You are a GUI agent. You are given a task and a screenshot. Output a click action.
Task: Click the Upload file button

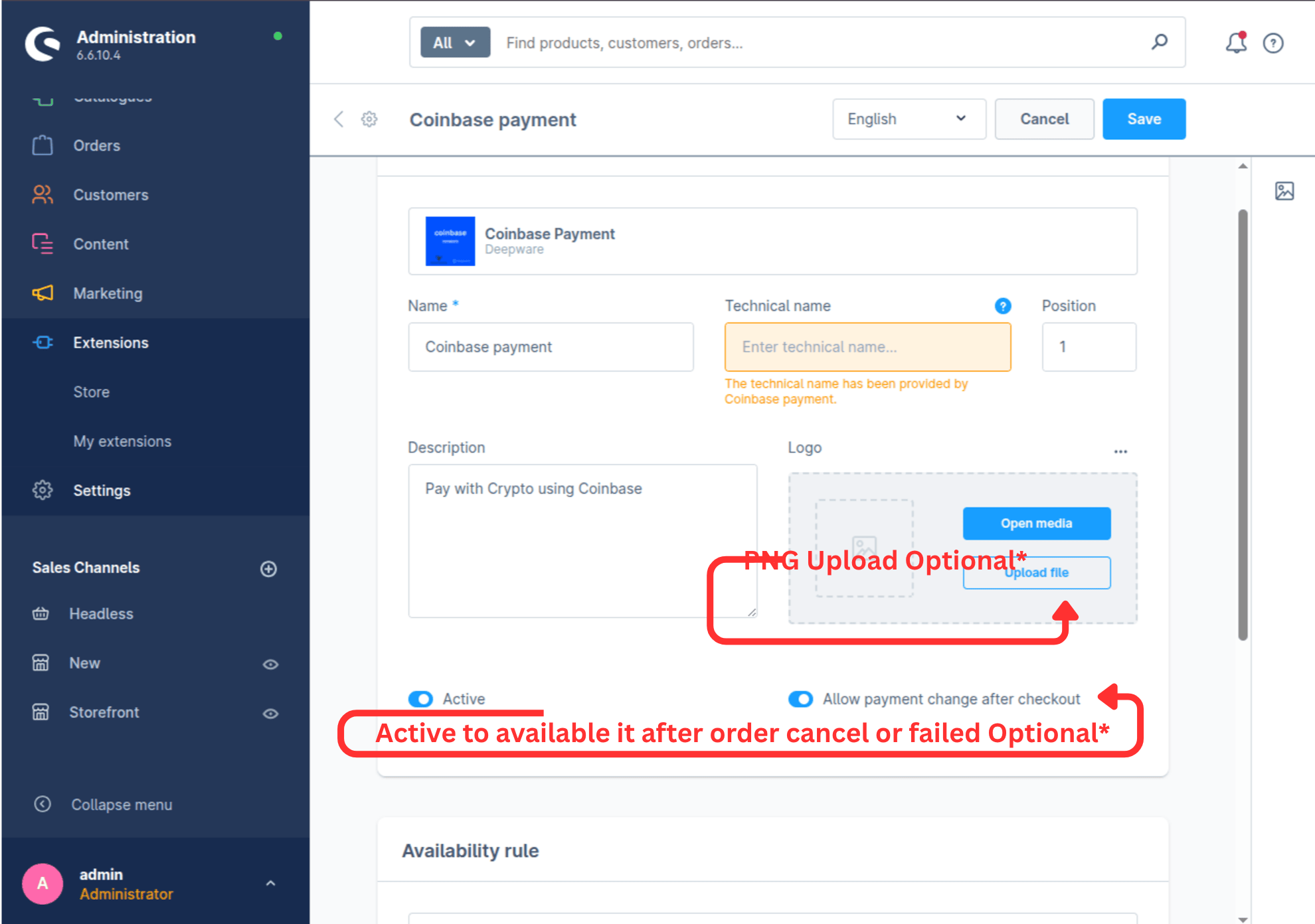pyautogui.click(x=1036, y=572)
